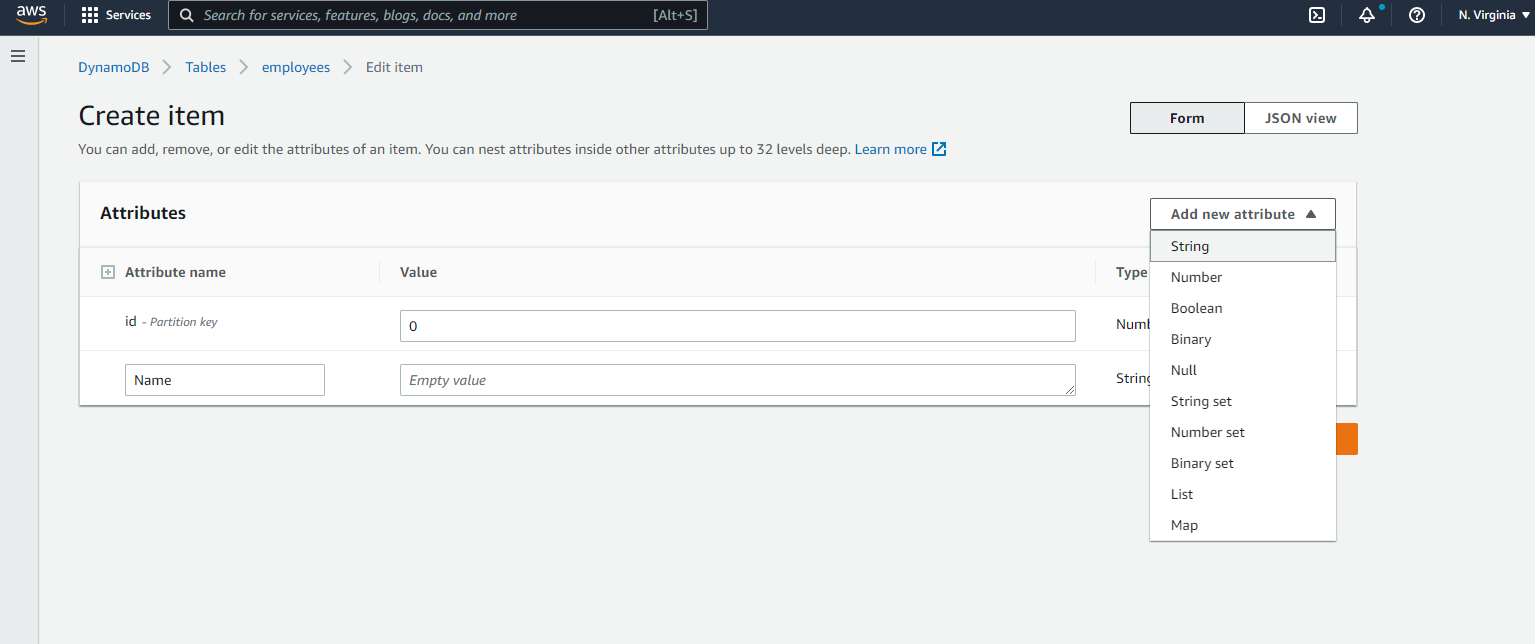Click the Name attribute name field
This screenshot has width=1535, height=644.
(x=225, y=380)
